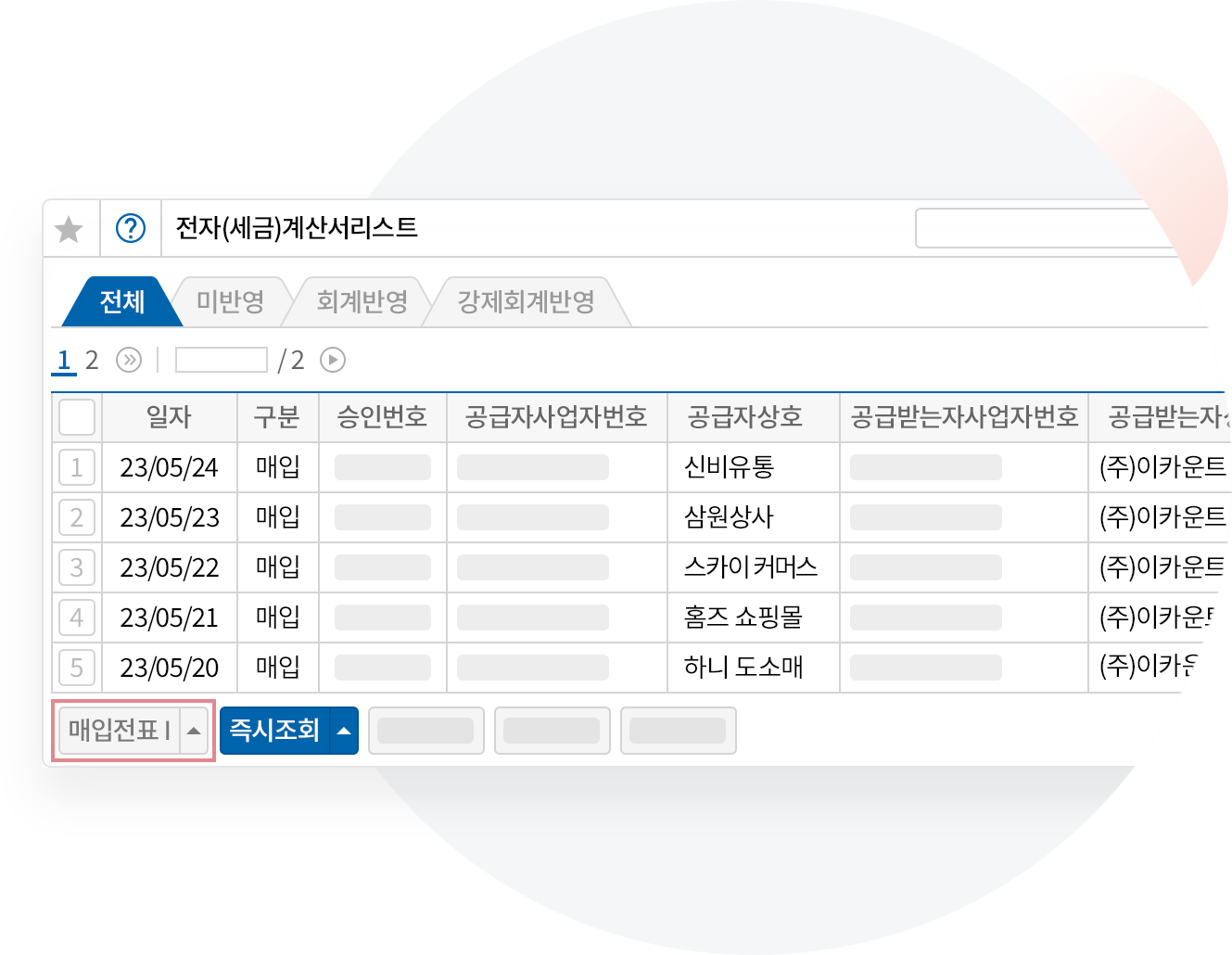Expand the 매입전표 I dropdown arrow

[x=194, y=731]
